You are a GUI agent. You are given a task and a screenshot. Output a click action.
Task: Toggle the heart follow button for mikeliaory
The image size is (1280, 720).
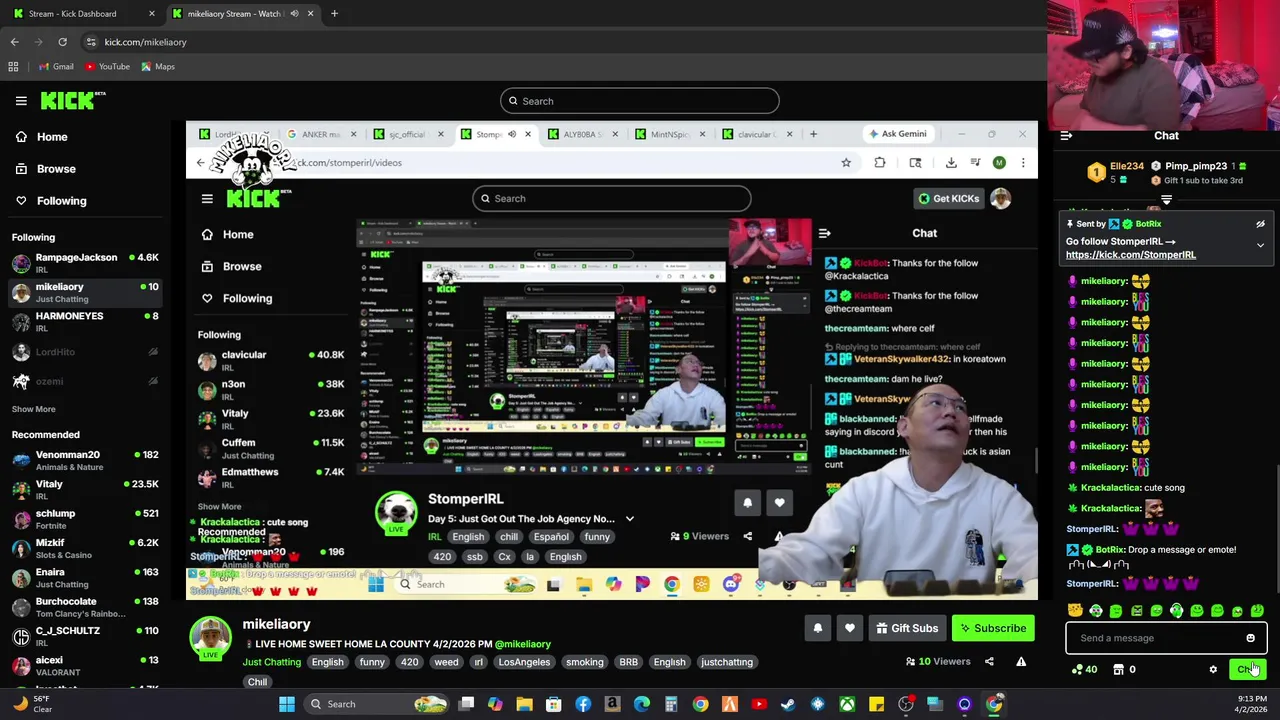pyautogui.click(x=850, y=628)
